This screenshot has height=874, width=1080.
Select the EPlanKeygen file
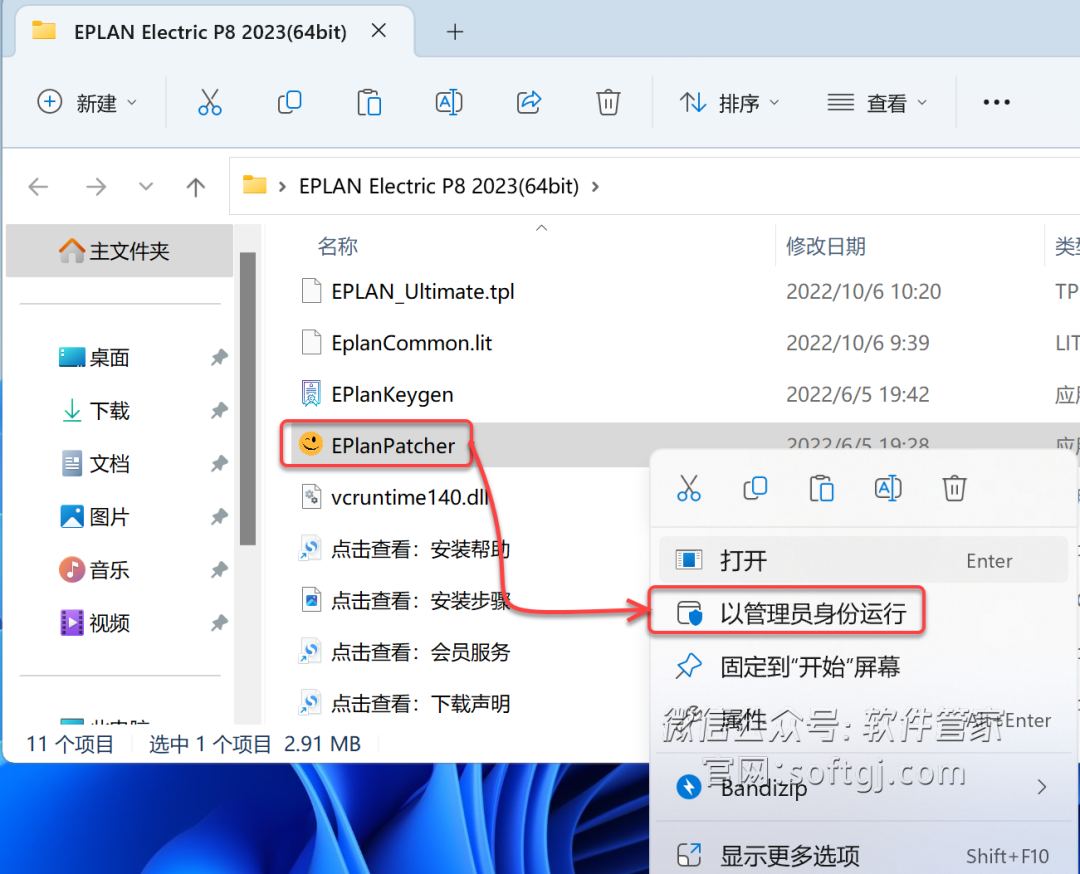(x=392, y=394)
